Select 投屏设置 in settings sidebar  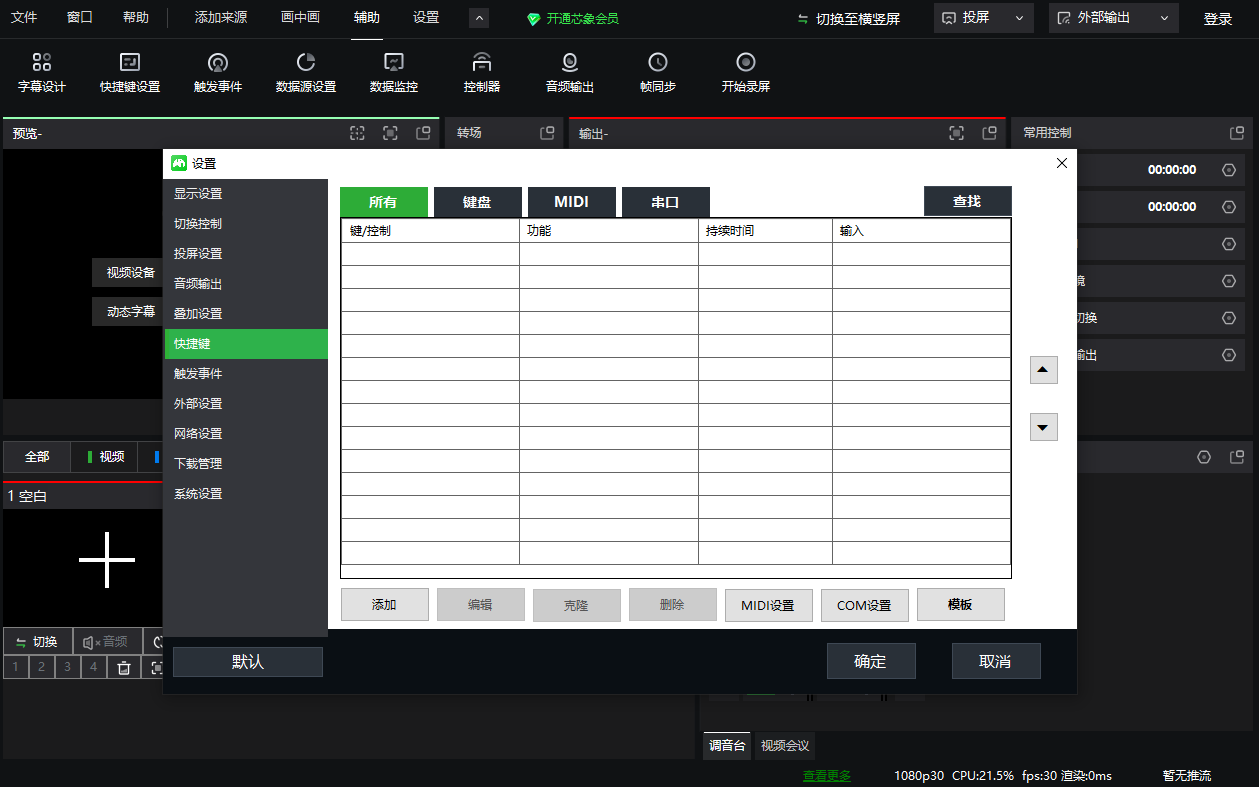246,254
